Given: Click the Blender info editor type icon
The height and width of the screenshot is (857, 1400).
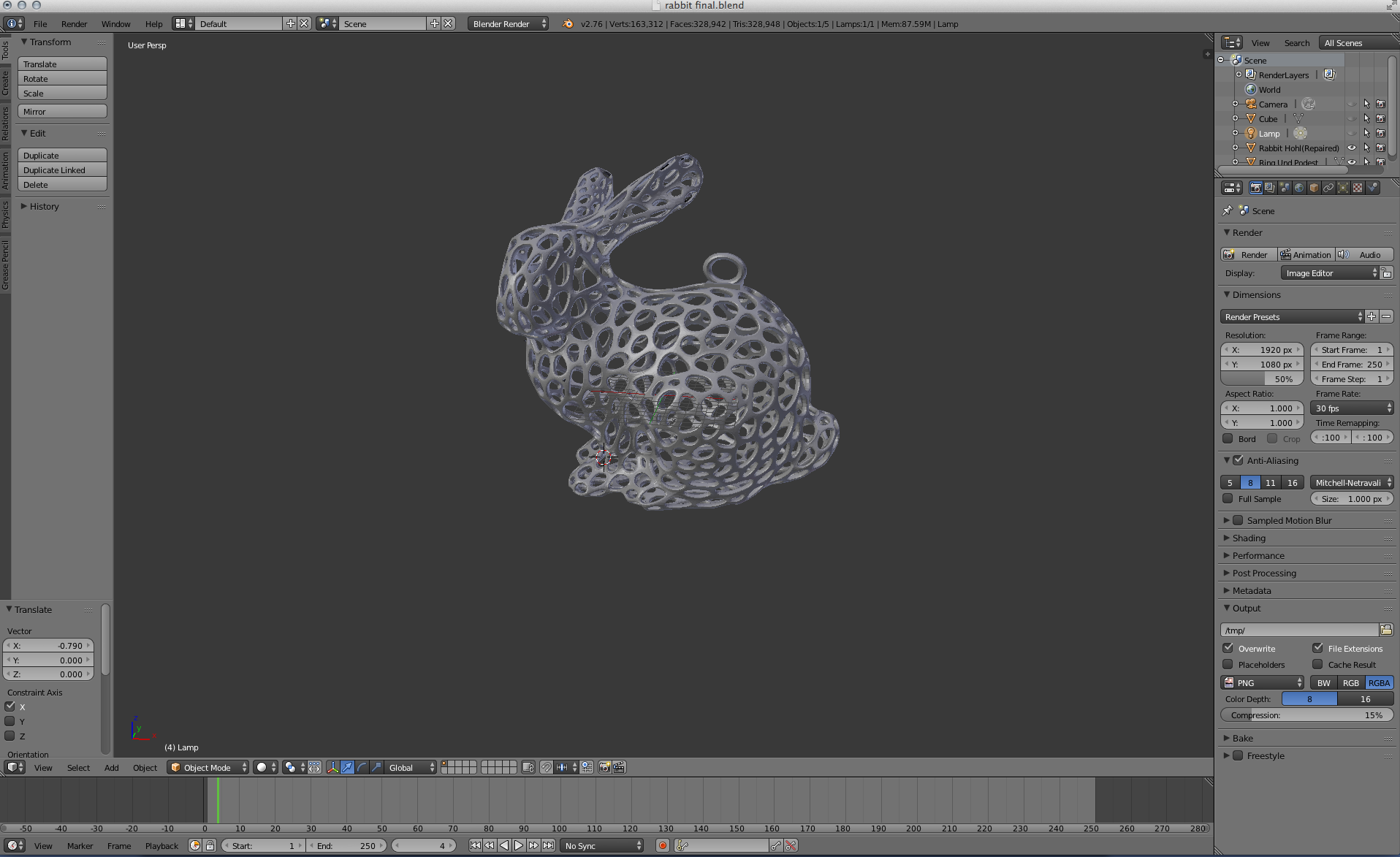Looking at the screenshot, I should pos(14,23).
